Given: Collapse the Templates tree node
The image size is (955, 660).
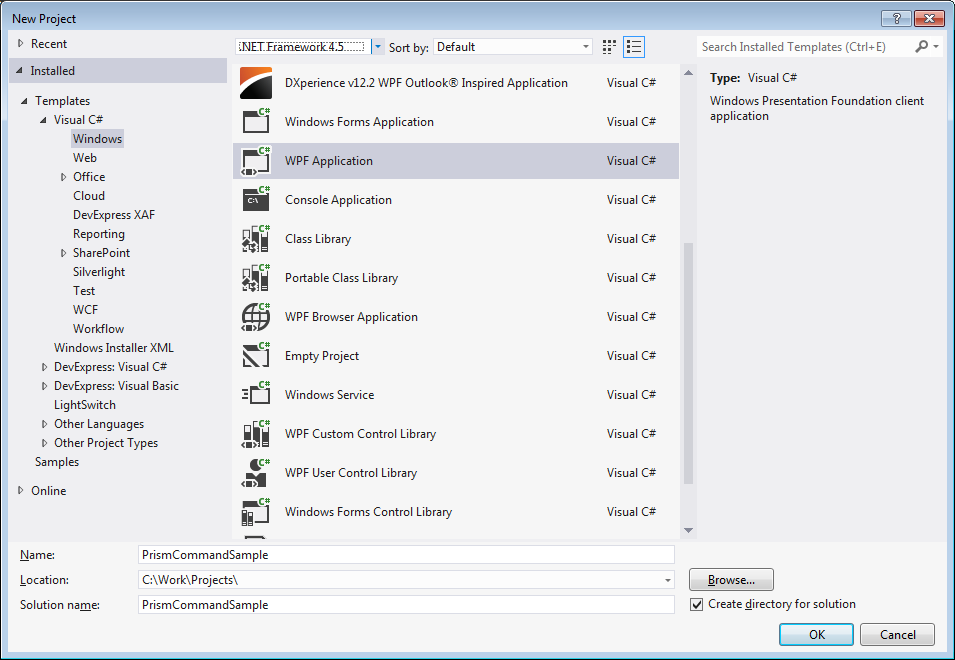Looking at the screenshot, I should [x=24, y=100].
